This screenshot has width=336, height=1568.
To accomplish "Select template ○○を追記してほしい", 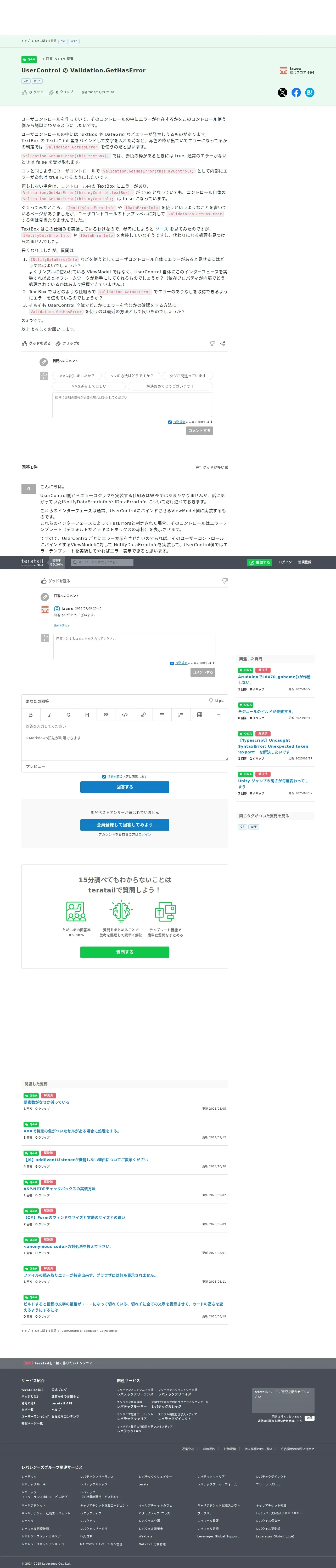I will click(x=89, y=386).
